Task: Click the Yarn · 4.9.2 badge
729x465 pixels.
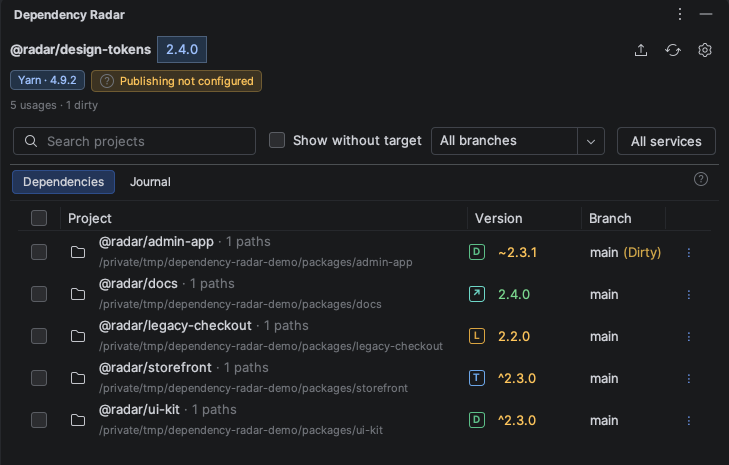Action: [x=47, y=80]
